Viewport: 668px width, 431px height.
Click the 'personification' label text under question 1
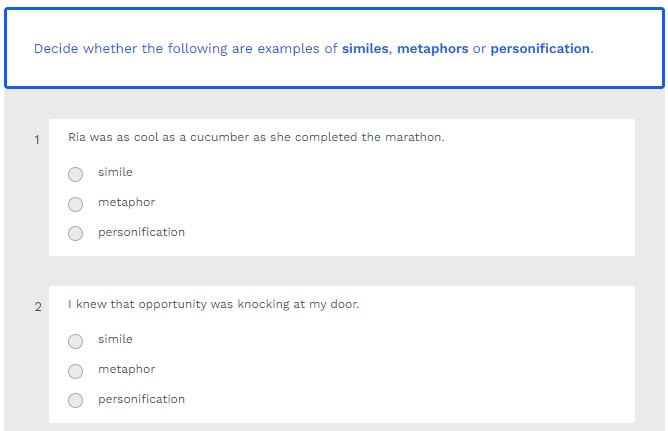[x=141, y=232]
